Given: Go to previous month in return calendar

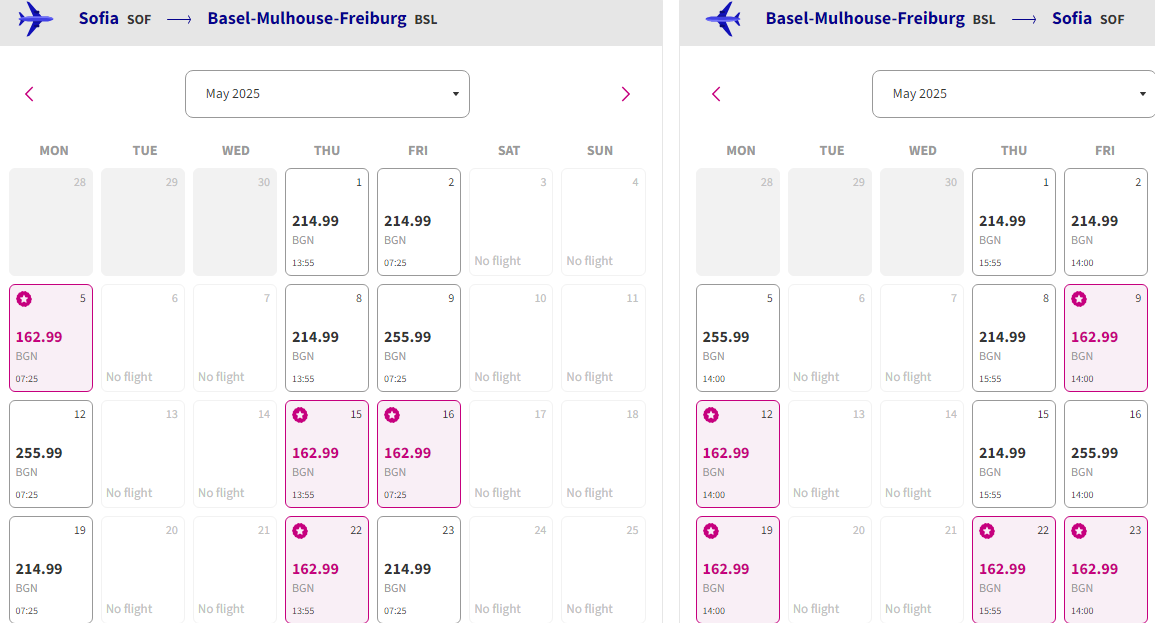Looking at the screenshot, I should click(x=716, y=94).
